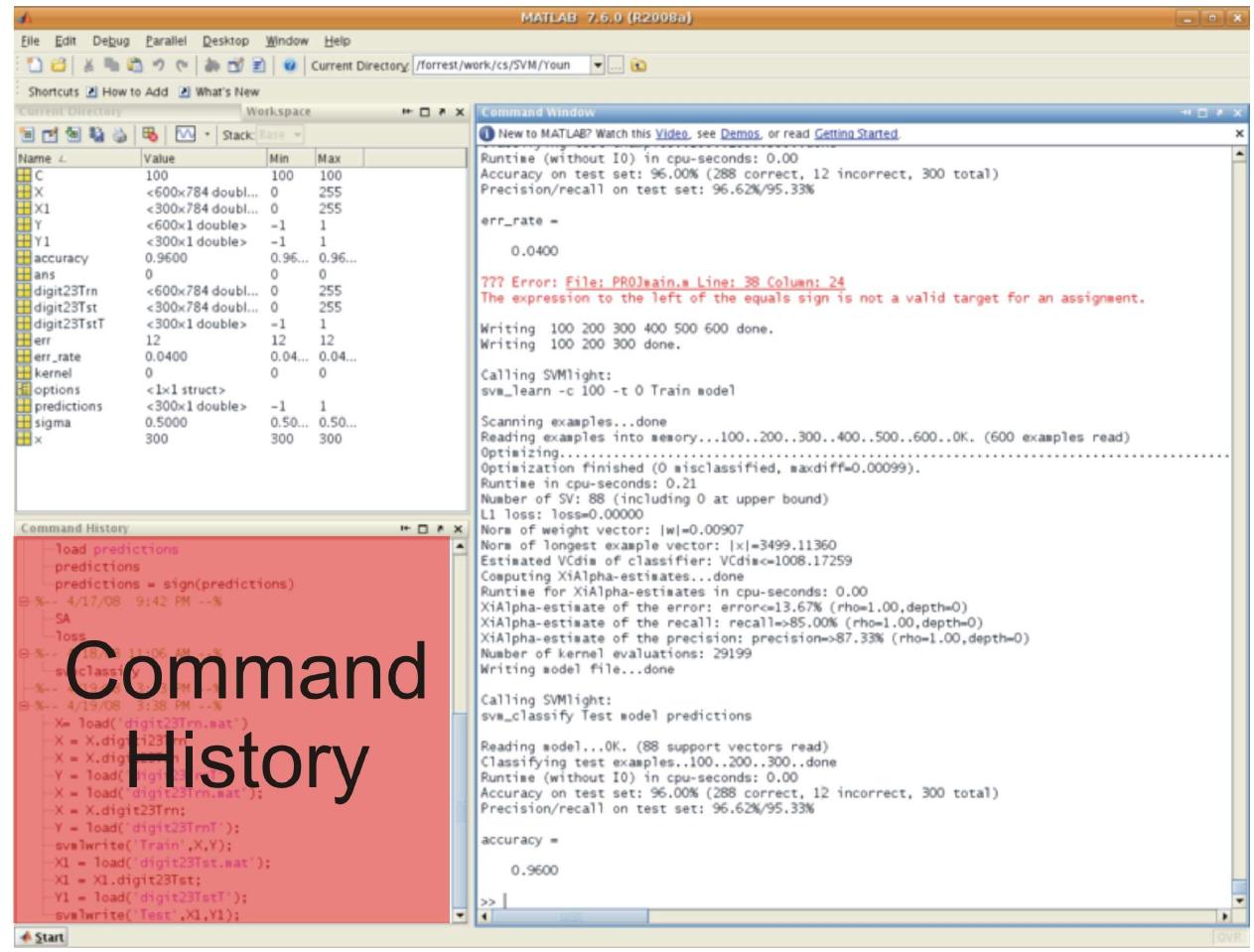Delete selected variable using the red-cross Workspace icon

(x=147, y=134)
